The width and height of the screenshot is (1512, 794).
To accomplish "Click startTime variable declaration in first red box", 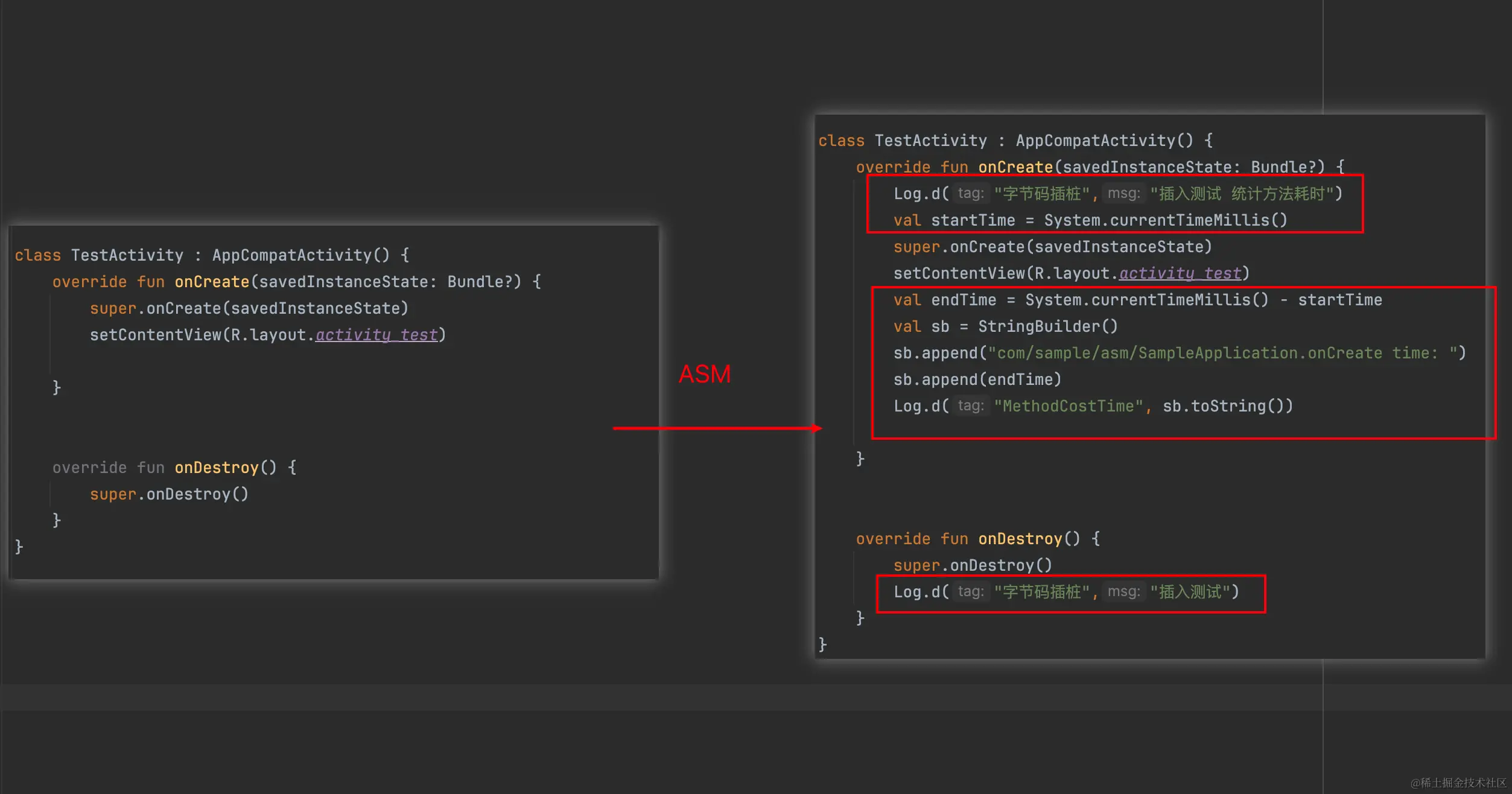I will tap(973, 220).
